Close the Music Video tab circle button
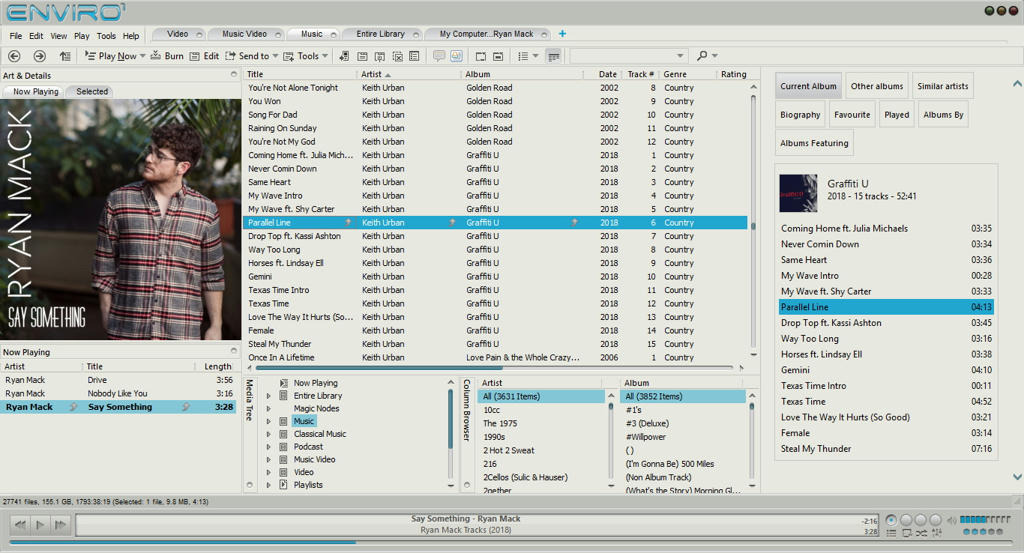This screenshot has width=1024, height=553. click(x=278, y=34)
